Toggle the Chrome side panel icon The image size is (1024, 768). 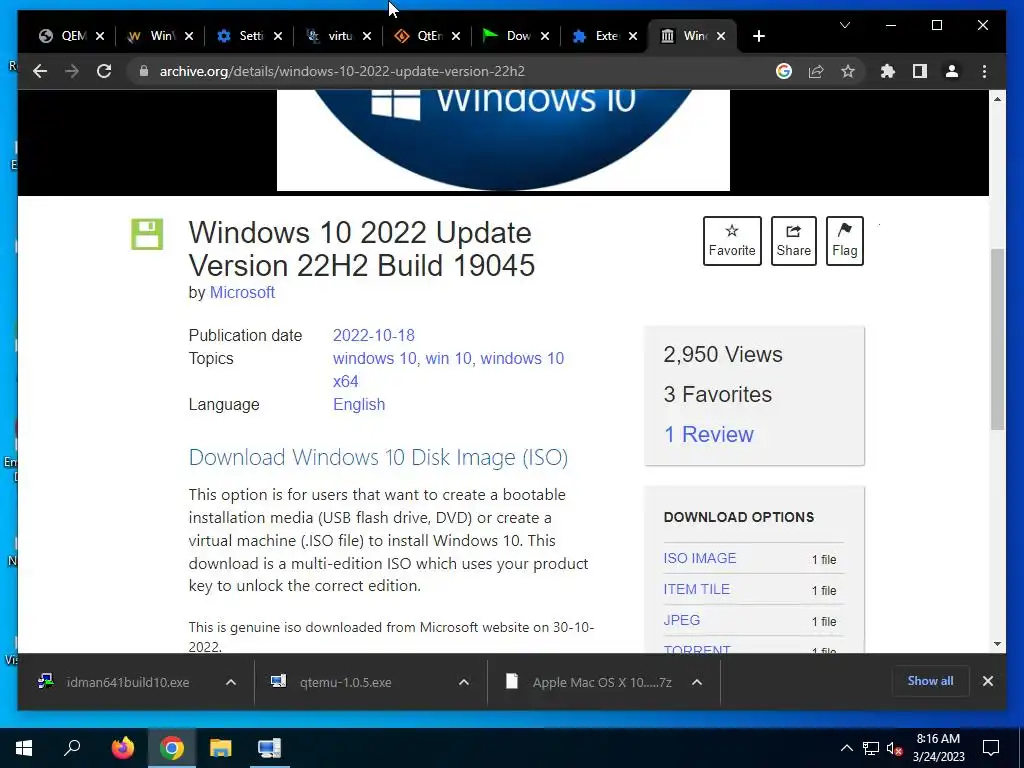920,71
